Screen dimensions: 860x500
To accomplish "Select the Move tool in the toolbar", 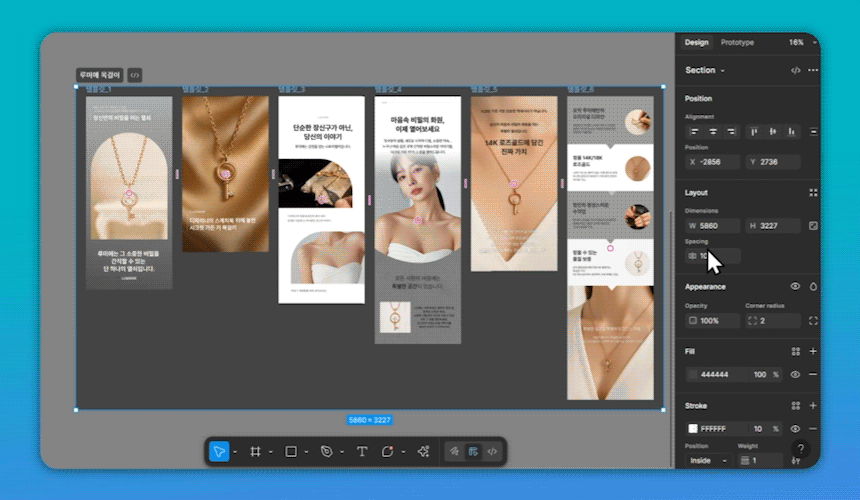I will [219, 452].
